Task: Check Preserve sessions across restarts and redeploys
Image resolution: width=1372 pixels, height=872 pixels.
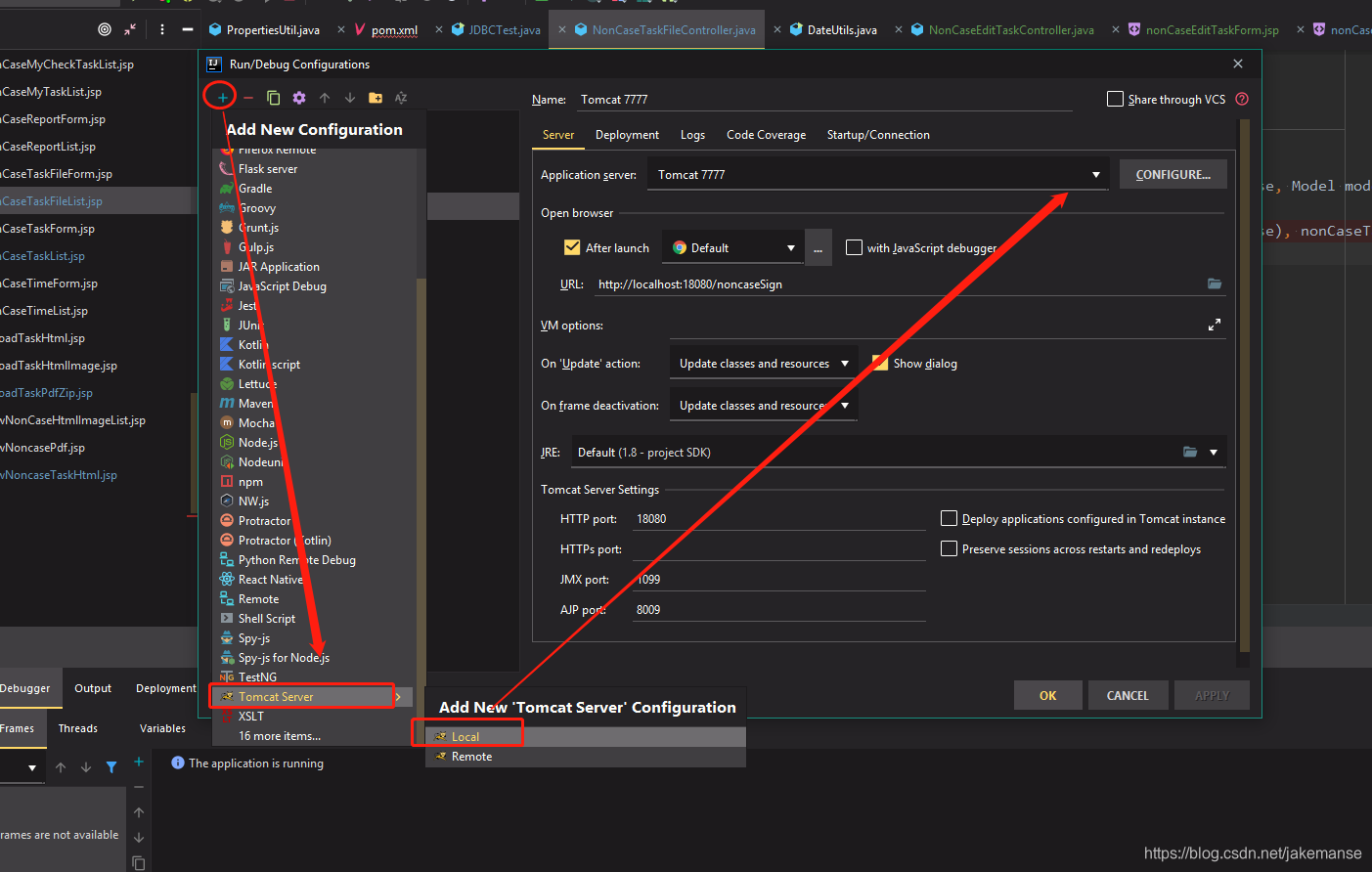Action: click(949, 548)
